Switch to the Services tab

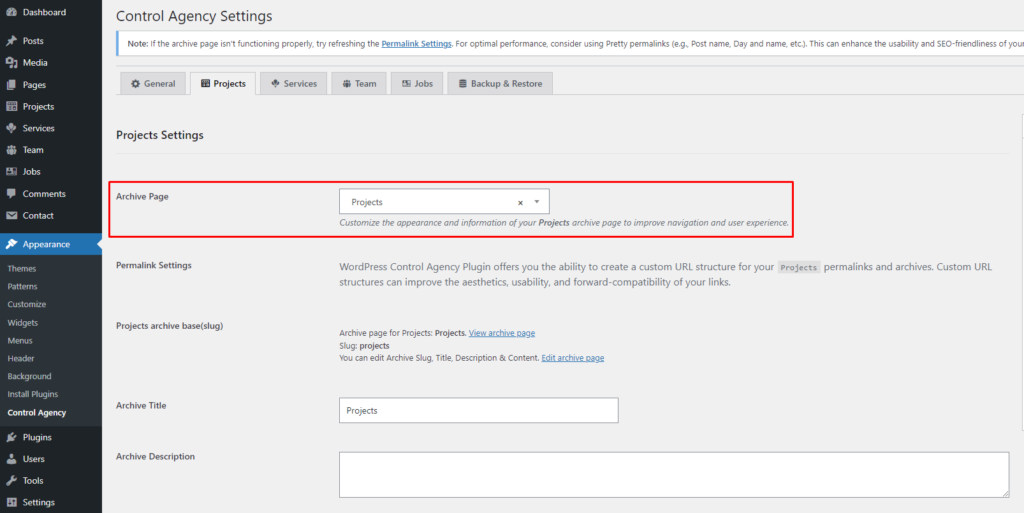pyautogui.click(x=293, y=84)
